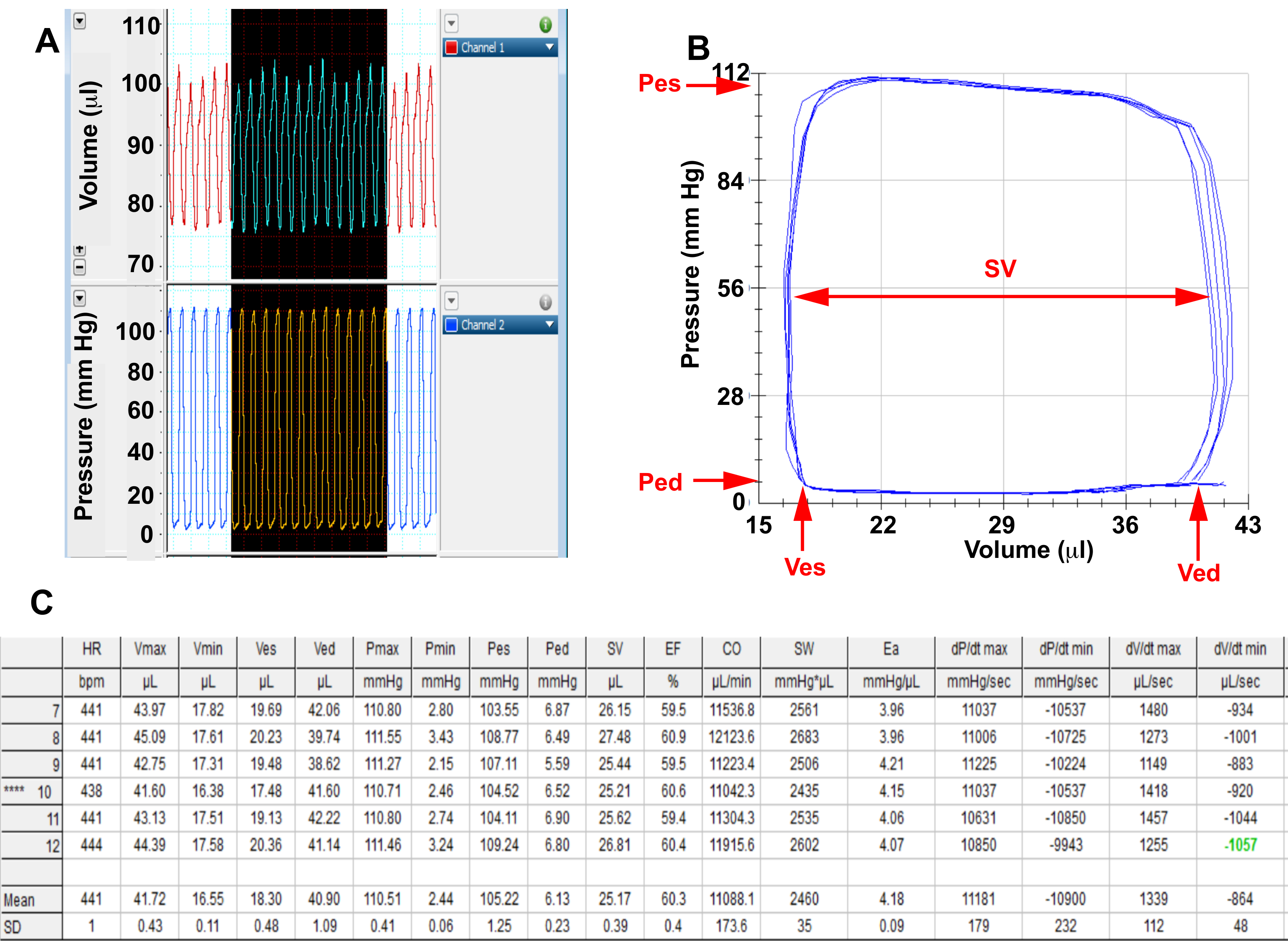Click the dP/dt max column header
Screen dimensions: 1288x941
coord(978,649)
